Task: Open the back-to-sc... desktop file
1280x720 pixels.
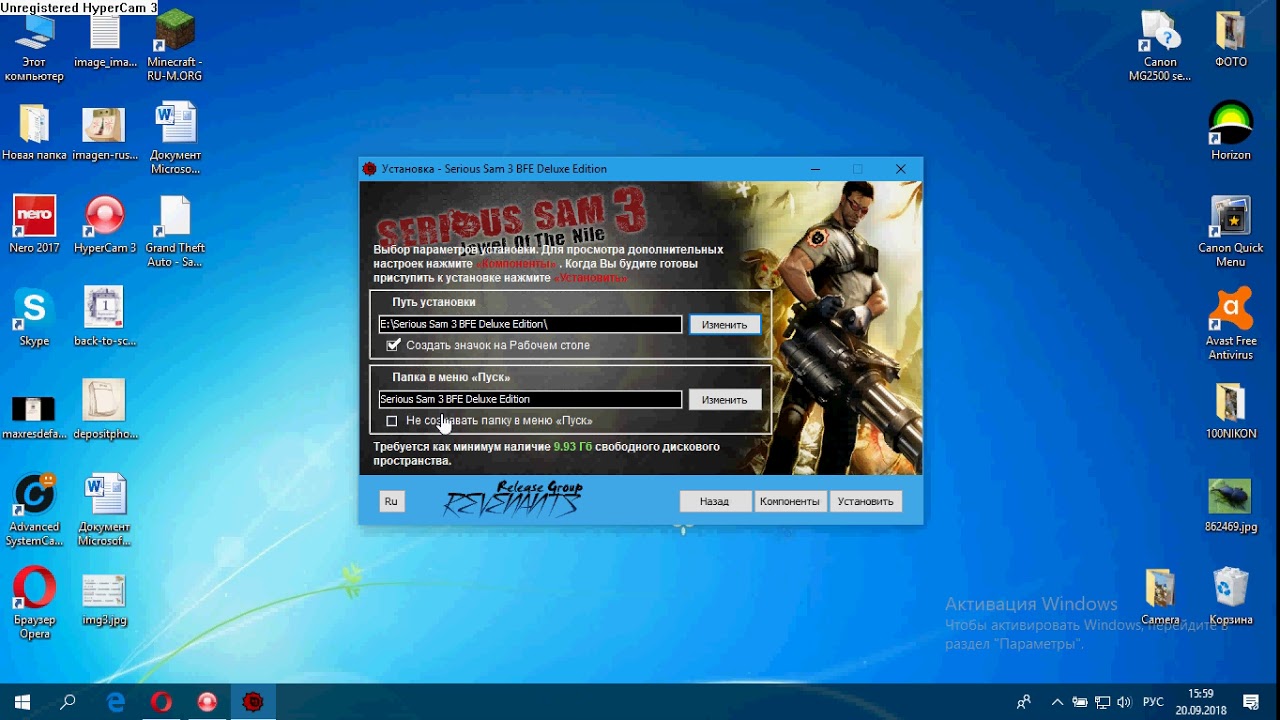Action: click(105, 318)
